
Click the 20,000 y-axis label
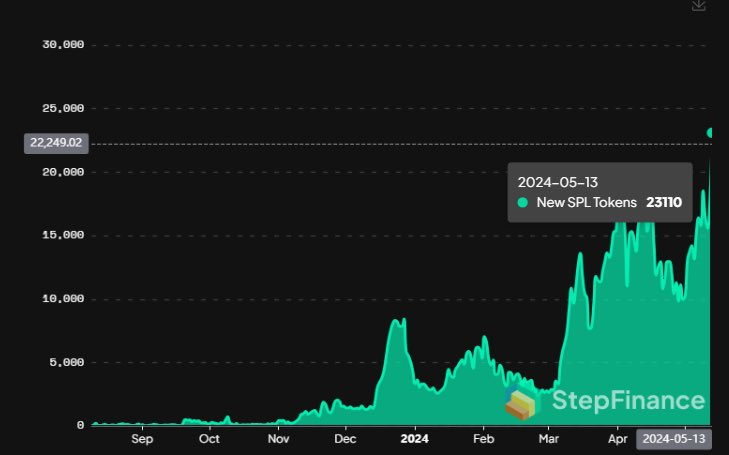pos(63,172)
